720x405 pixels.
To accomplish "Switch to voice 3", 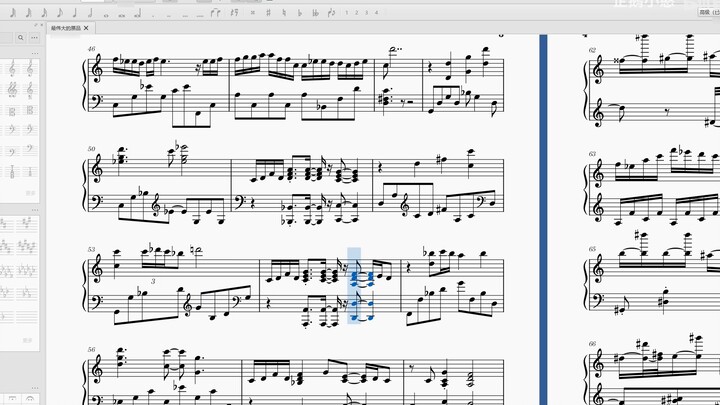I will click(366, 13).
